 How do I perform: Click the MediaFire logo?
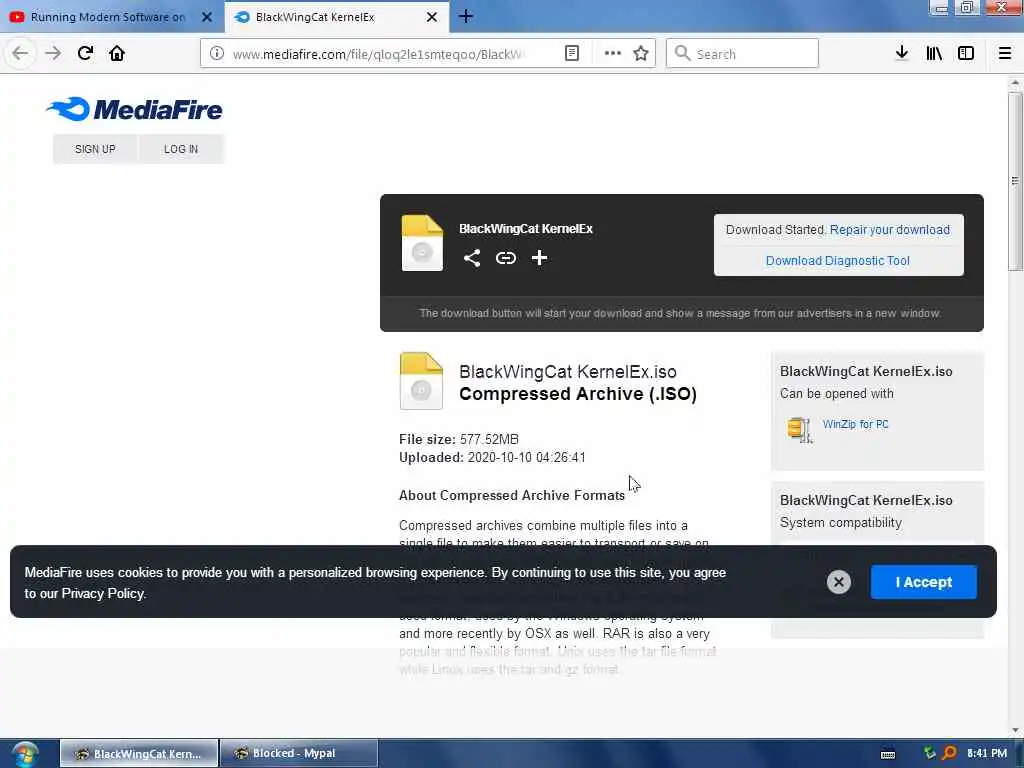click(x=135, y=109)
